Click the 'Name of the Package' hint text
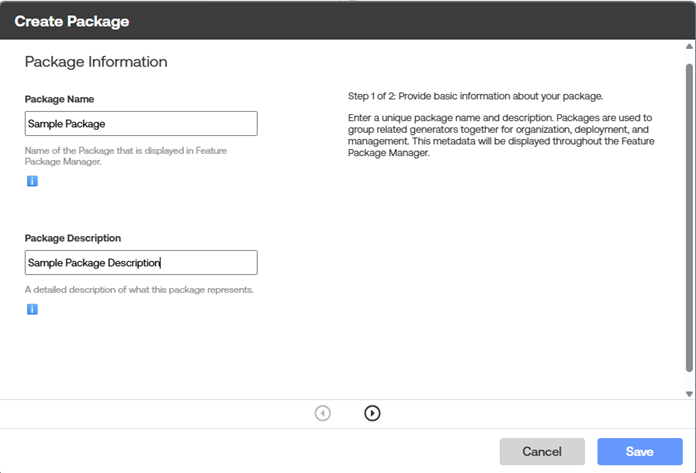 click(x=126, y=156)
